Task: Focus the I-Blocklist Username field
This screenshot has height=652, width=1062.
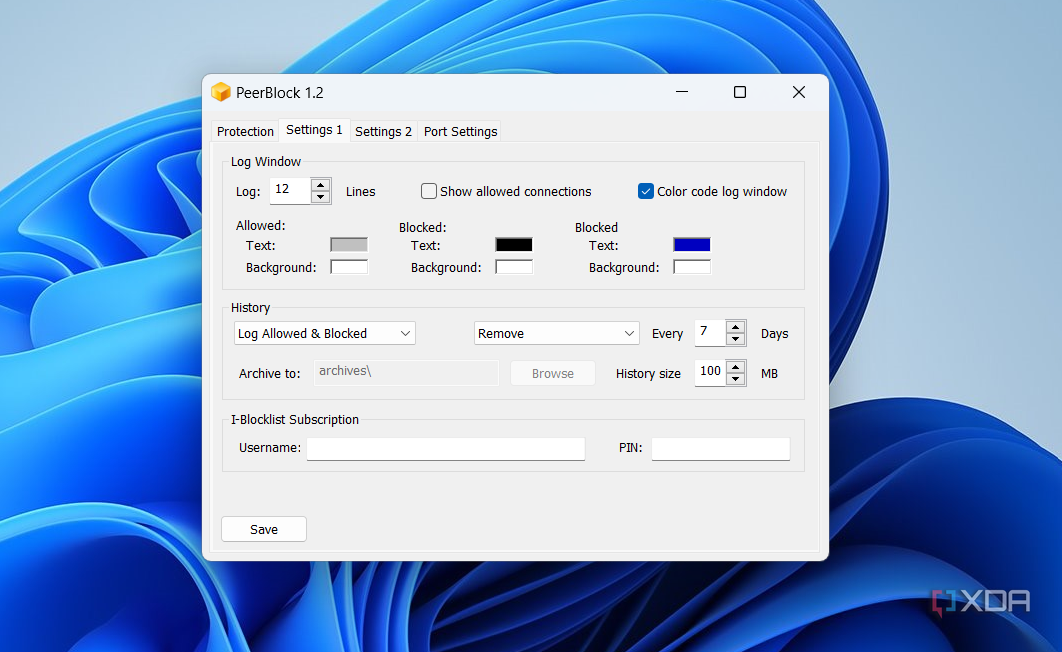Action: point(445,448)
